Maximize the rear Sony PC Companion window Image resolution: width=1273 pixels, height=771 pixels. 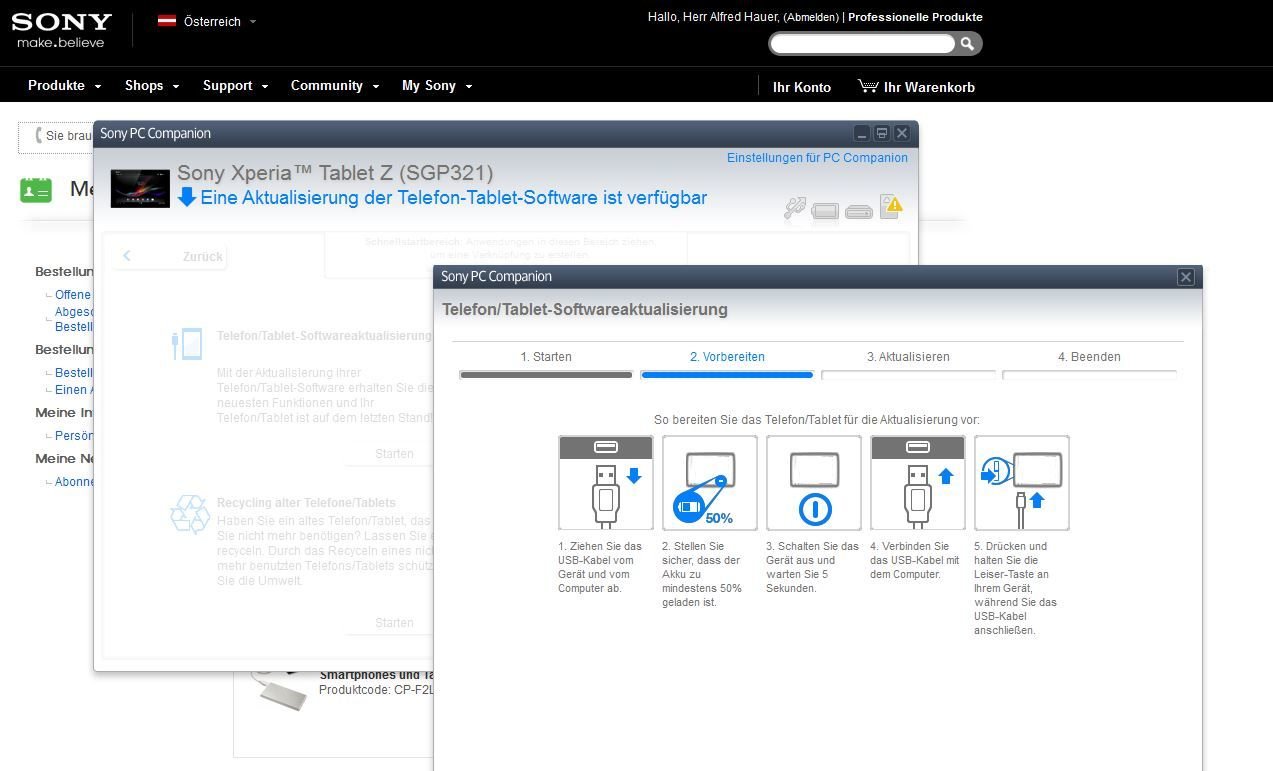click(x=882, y=133)
